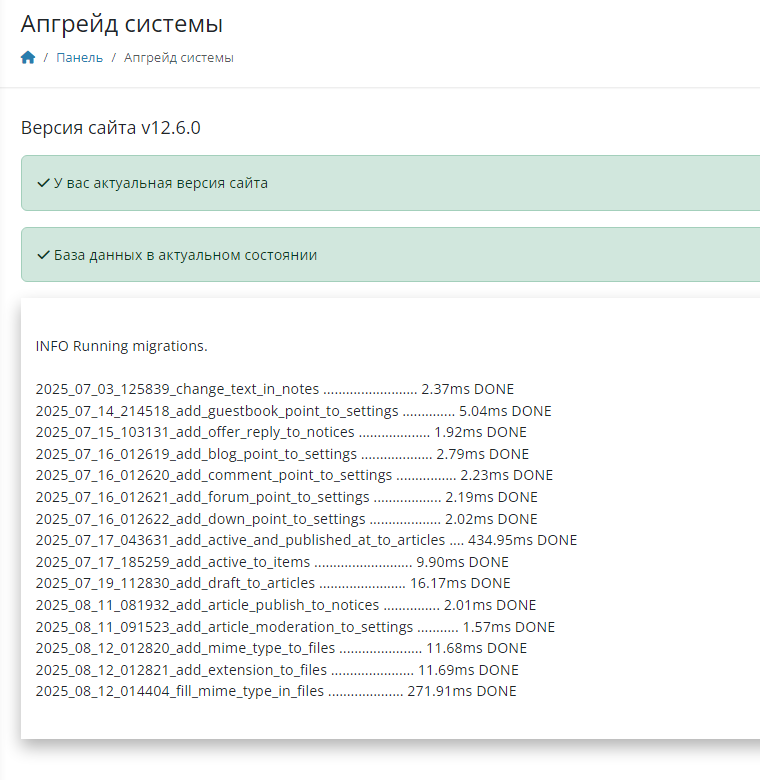This screenshot has width=760, height=780.
Task: Click the home icon in breadcrumbs
Action: pyautogui.click(x=28, y=58)
